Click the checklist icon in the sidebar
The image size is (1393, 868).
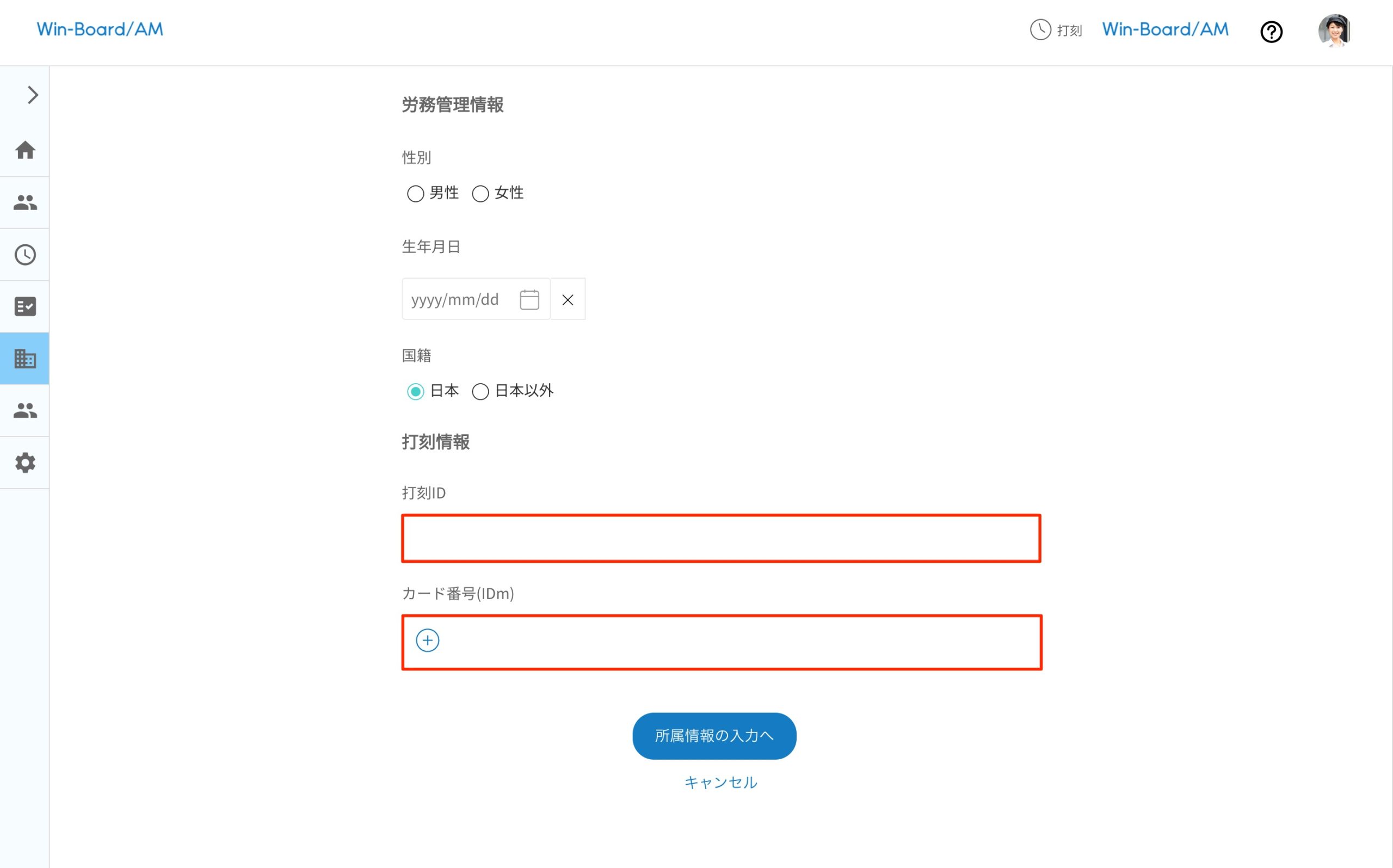tap(25, 306)
